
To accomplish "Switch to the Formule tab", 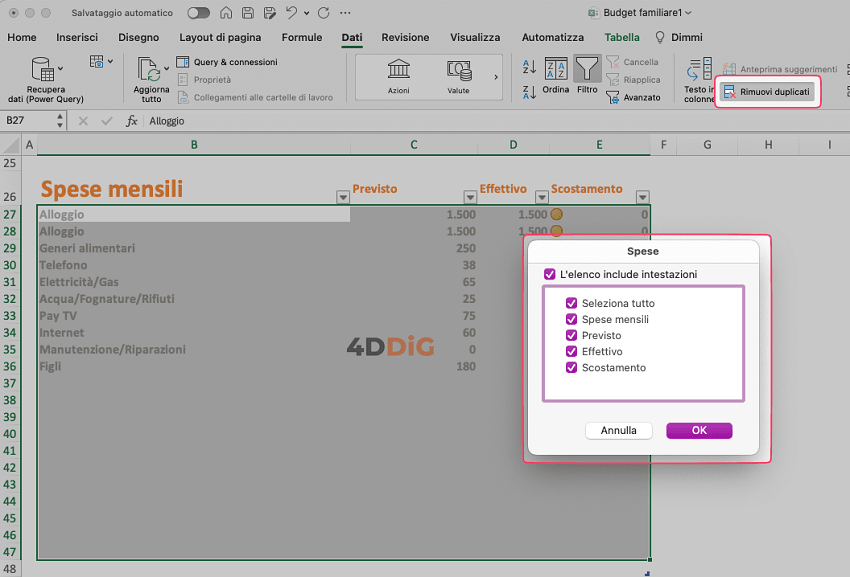I will pyautogui.click(x=301, y=37).
